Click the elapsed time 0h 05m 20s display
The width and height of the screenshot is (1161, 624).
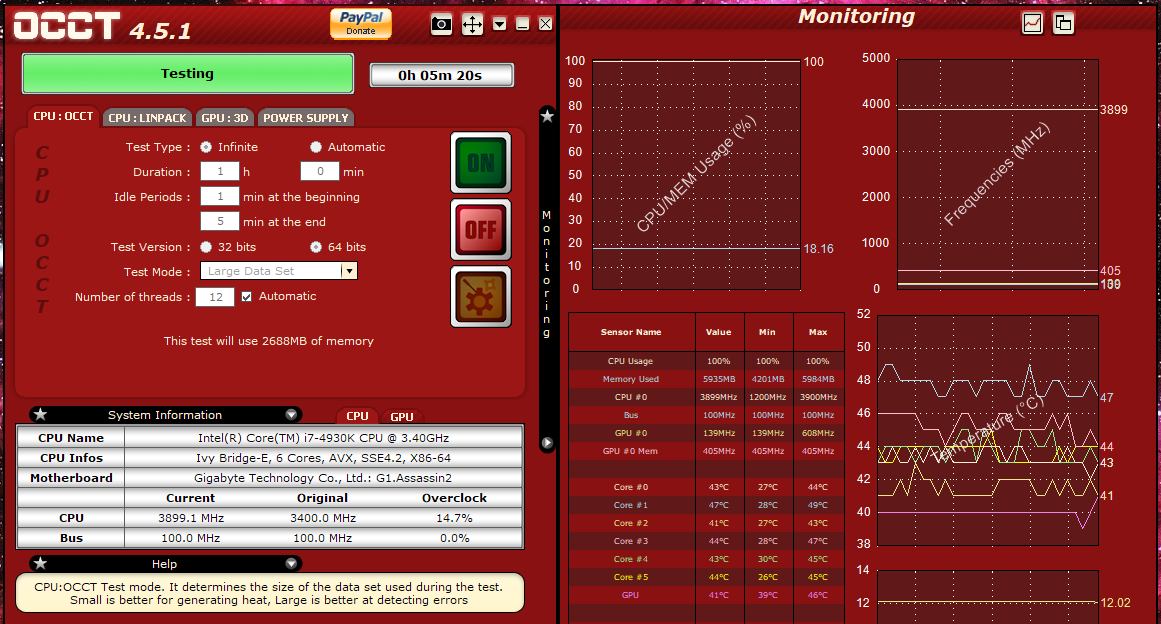441,75
